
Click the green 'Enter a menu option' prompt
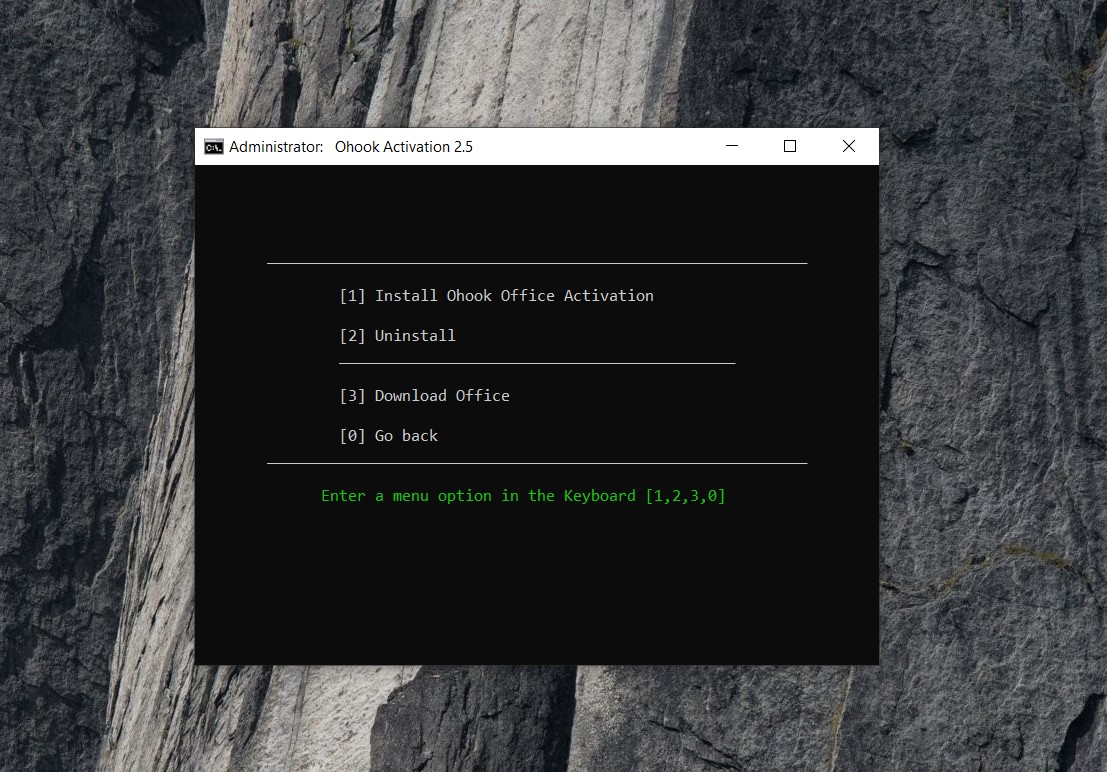pos(523,496)
